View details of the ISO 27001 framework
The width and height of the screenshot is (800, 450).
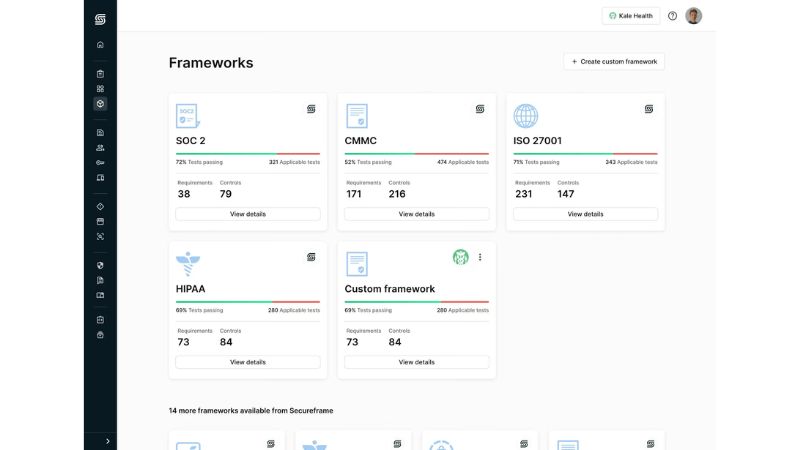(x=585, y=214)
